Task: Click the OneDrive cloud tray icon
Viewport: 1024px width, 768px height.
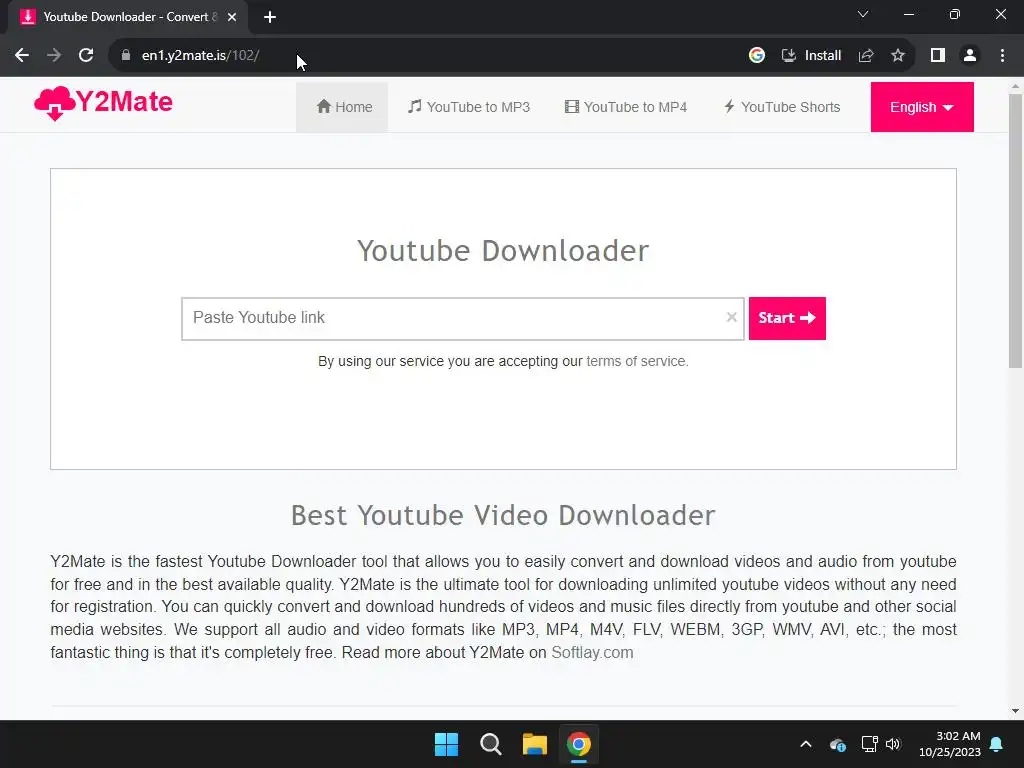Action: pyautogui.click(x=837, y=744)
